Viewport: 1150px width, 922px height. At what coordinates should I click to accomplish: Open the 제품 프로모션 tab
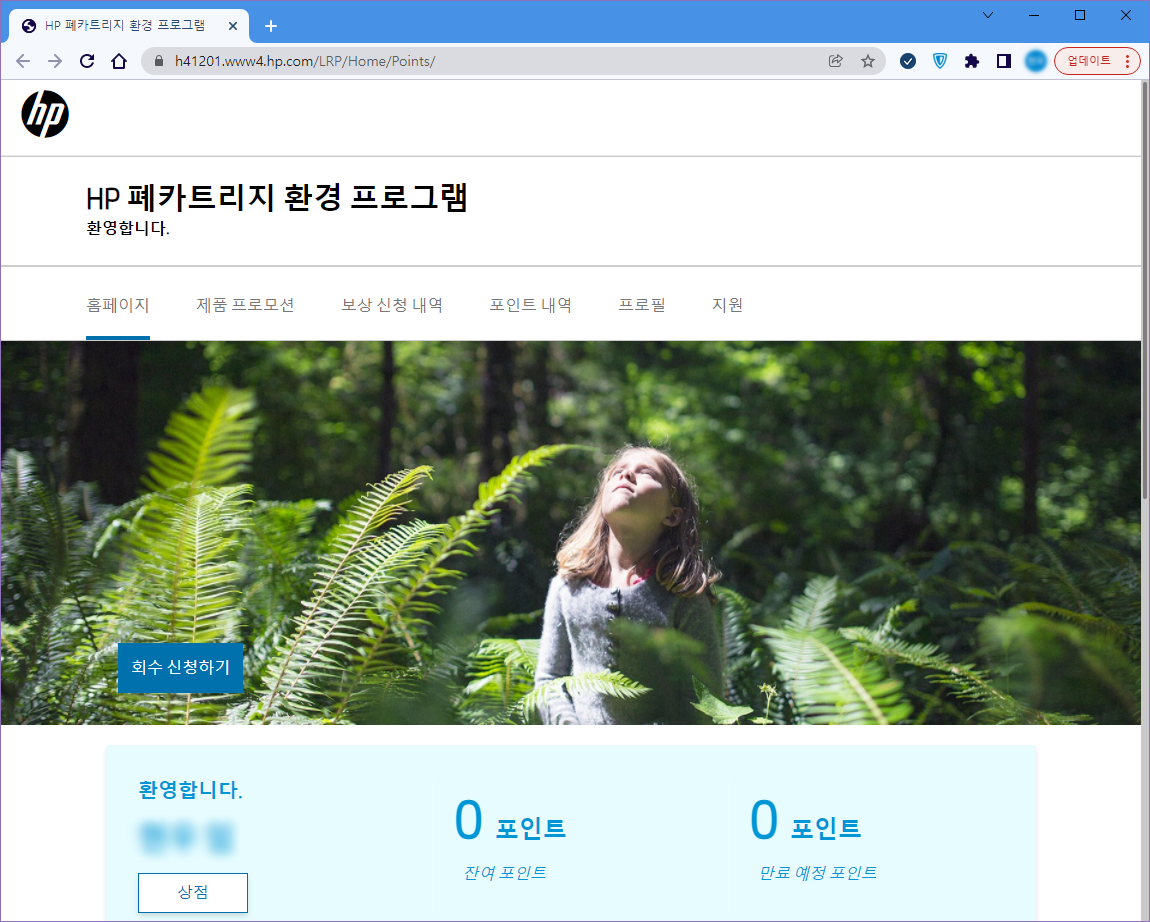245,305
